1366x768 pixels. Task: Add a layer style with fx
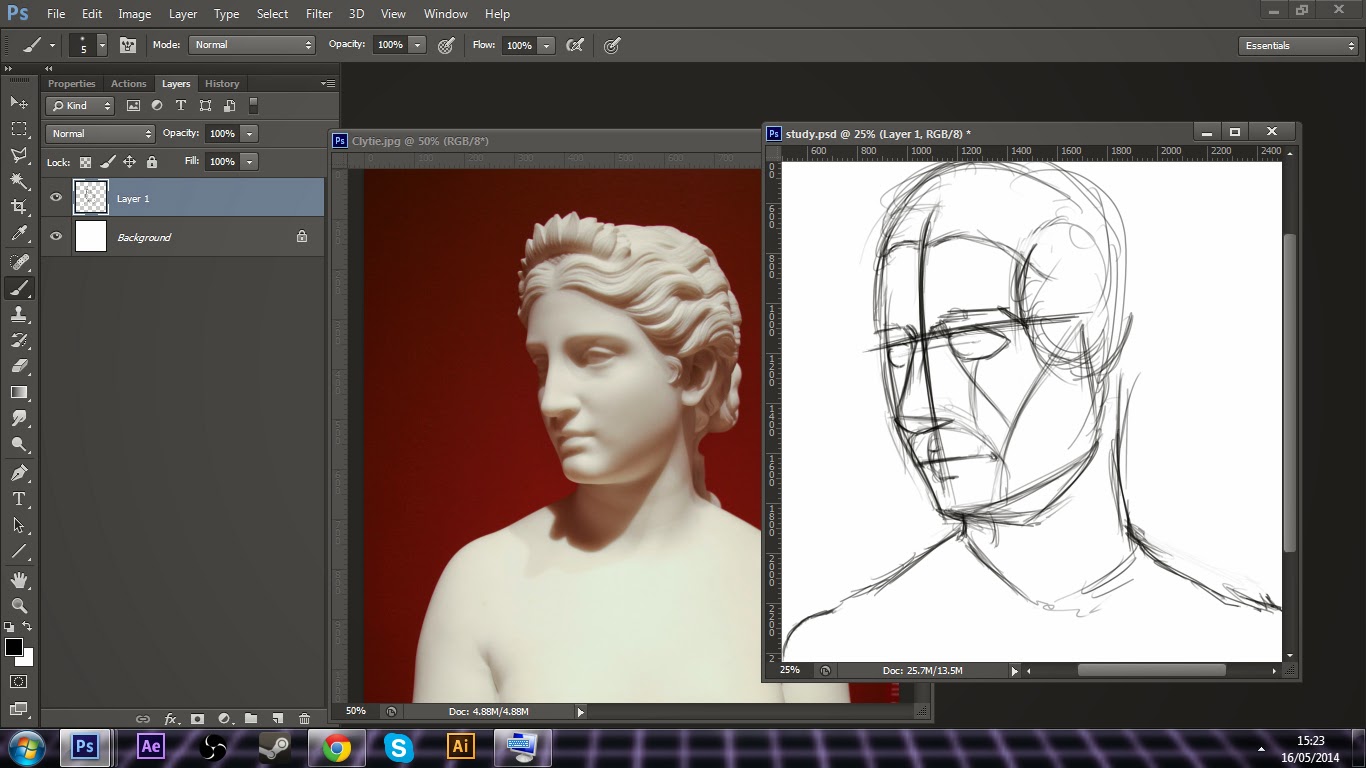[171, 718]
